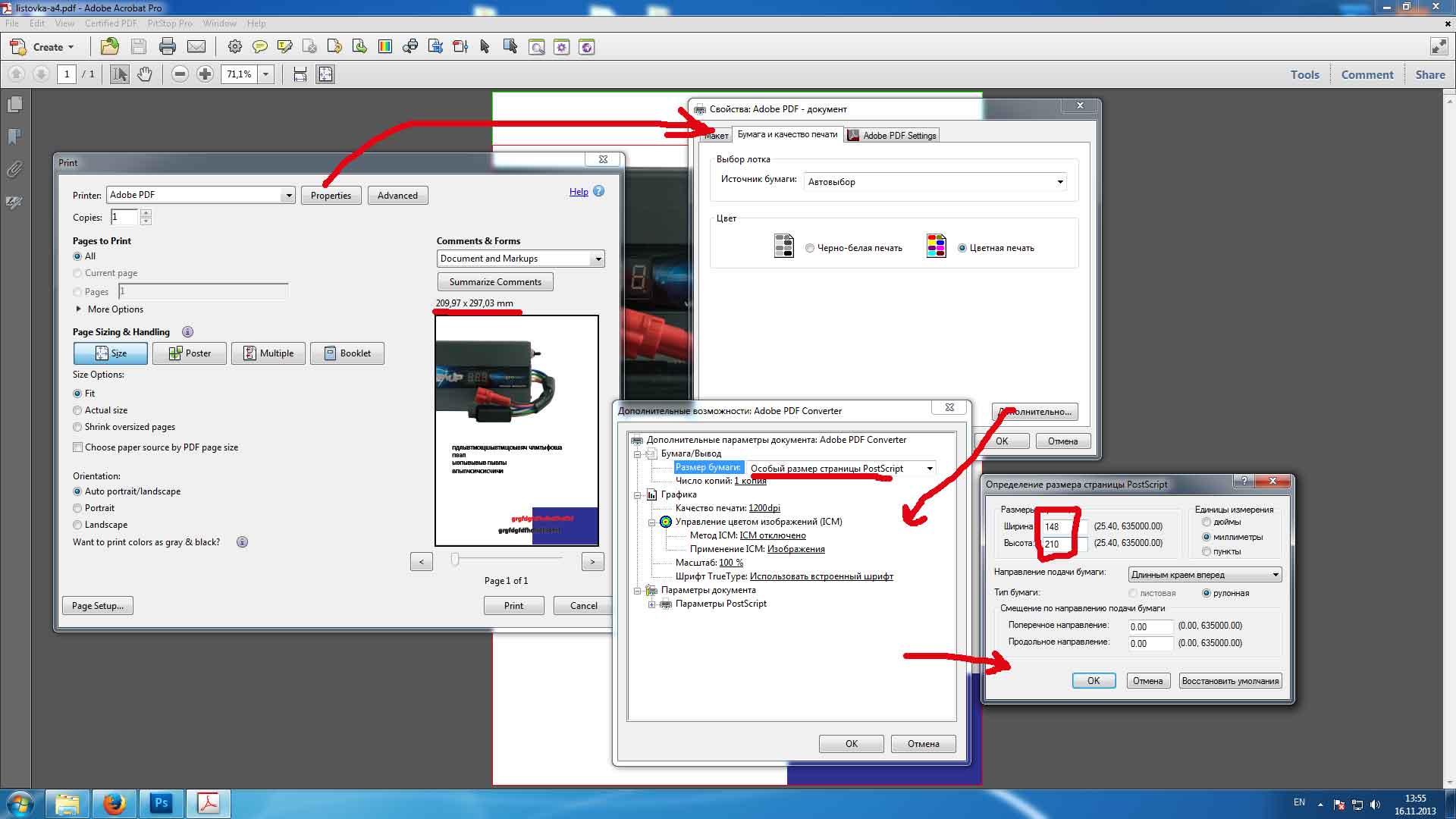Image resolution: width=1456 pixels, height=819 pixels.
Task: Click the Save disk icon
Action: 138,47
